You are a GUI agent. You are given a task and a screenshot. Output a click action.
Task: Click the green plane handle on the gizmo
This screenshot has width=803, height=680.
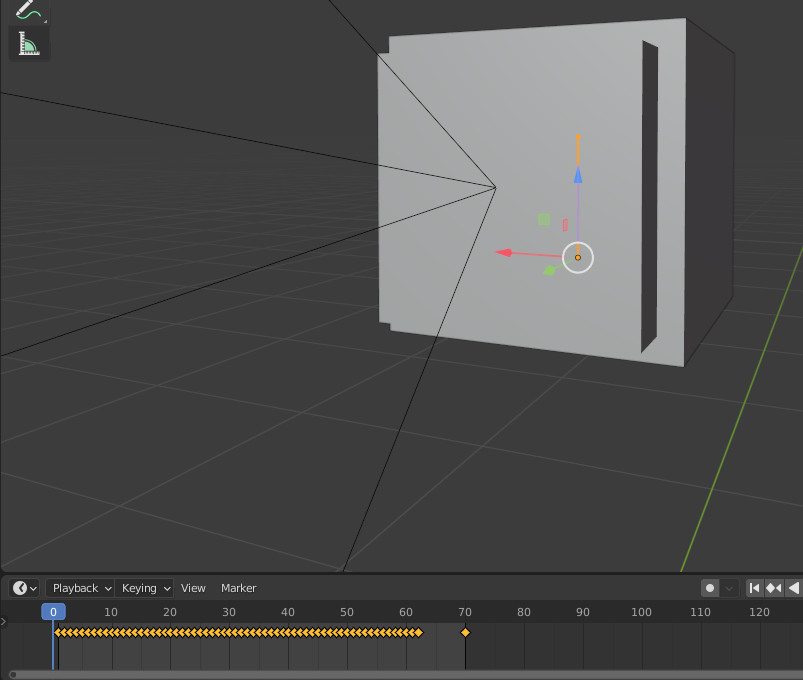pos(544,219)
